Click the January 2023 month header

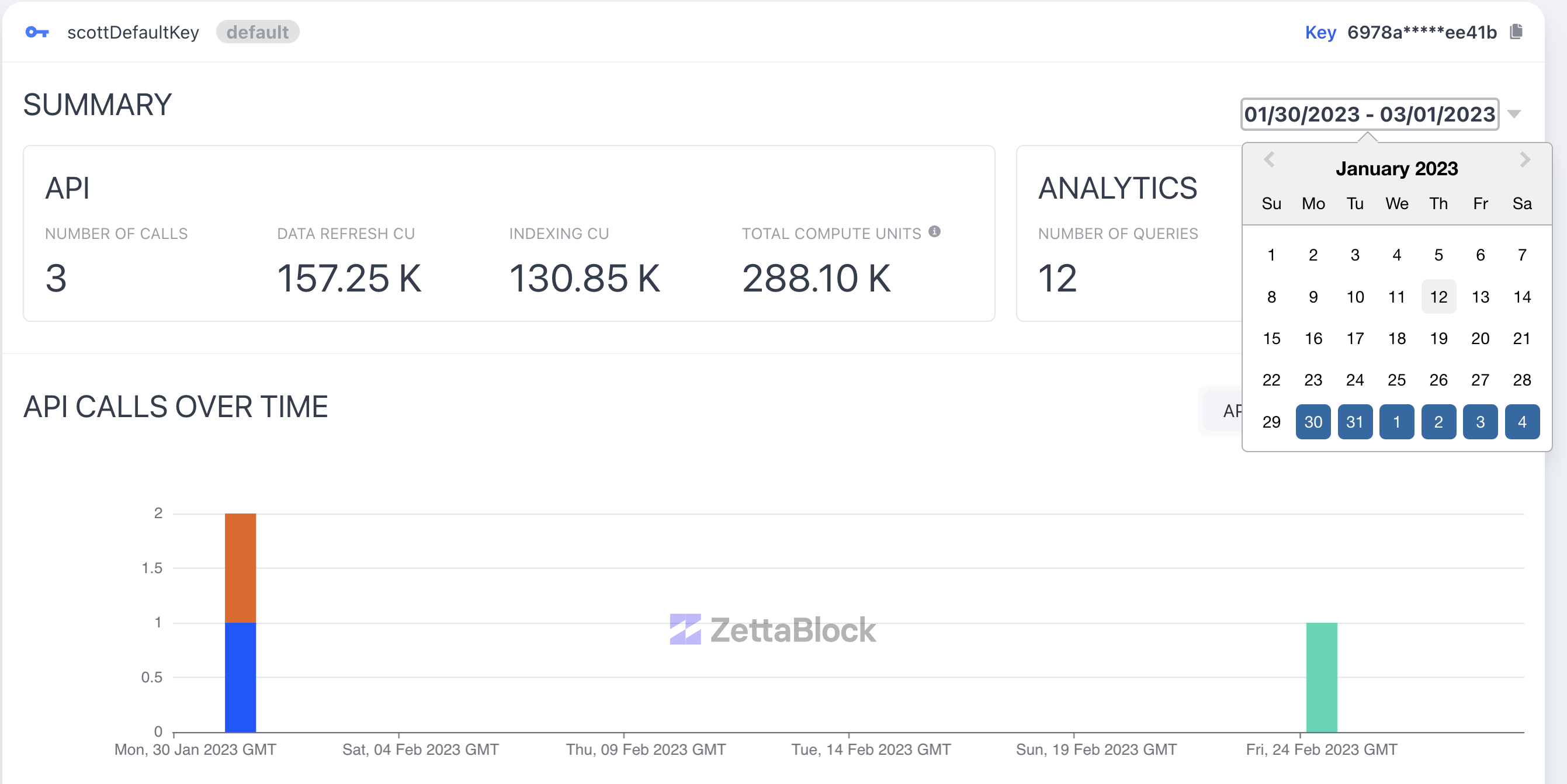[1396, 168]
